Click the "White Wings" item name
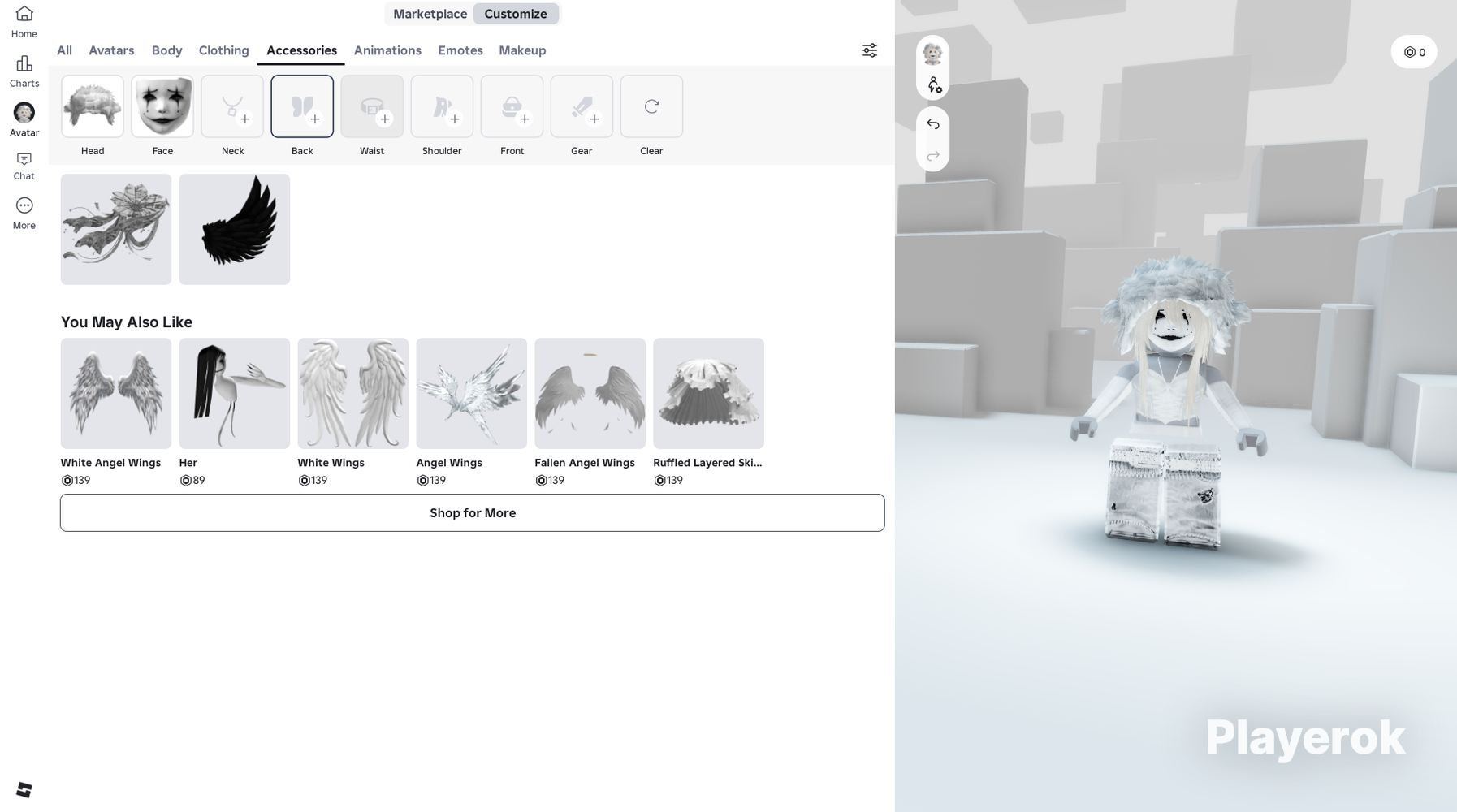Screen dimensions: 1457x812 pos(331,463)
